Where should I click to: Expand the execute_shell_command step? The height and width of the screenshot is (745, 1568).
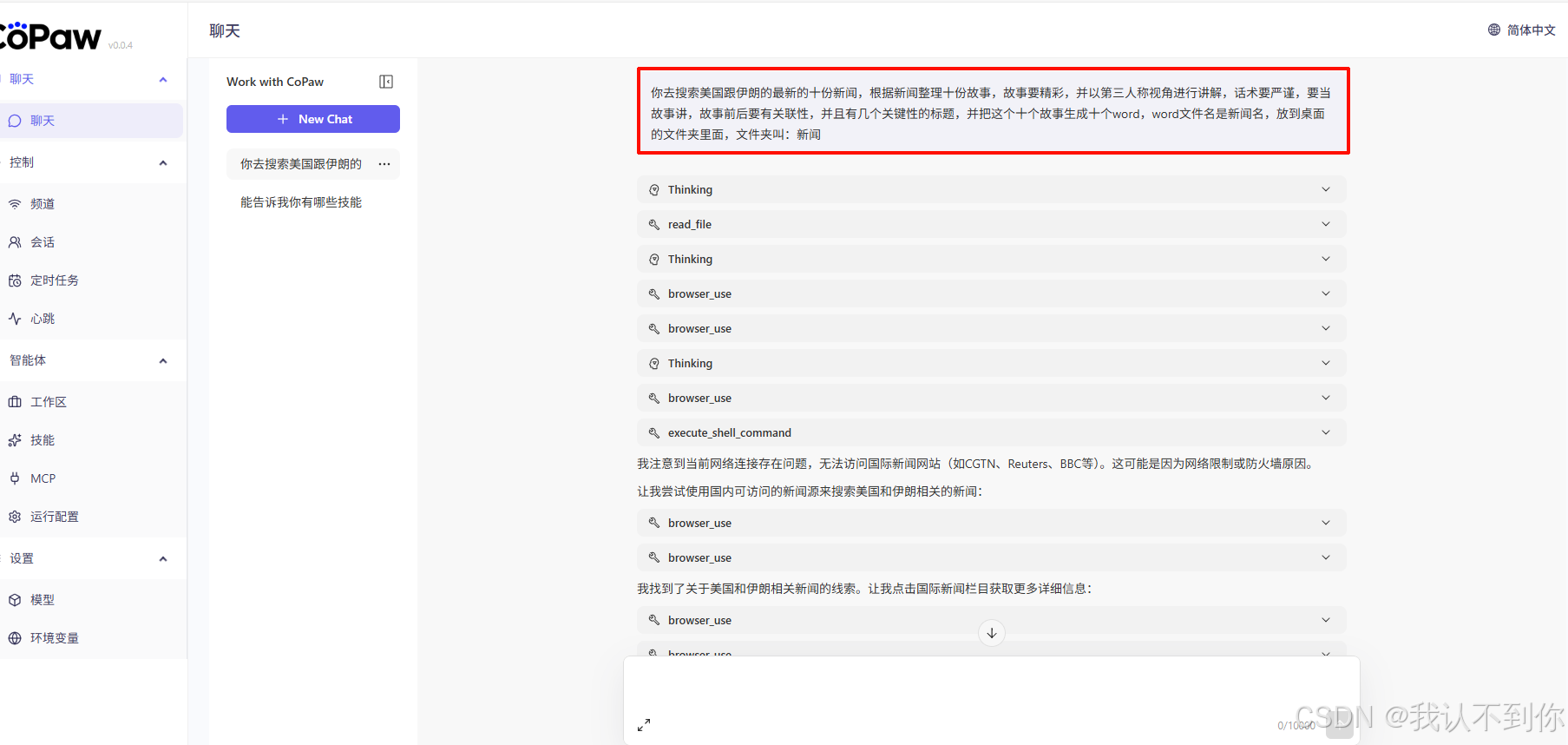pos(991,432)
